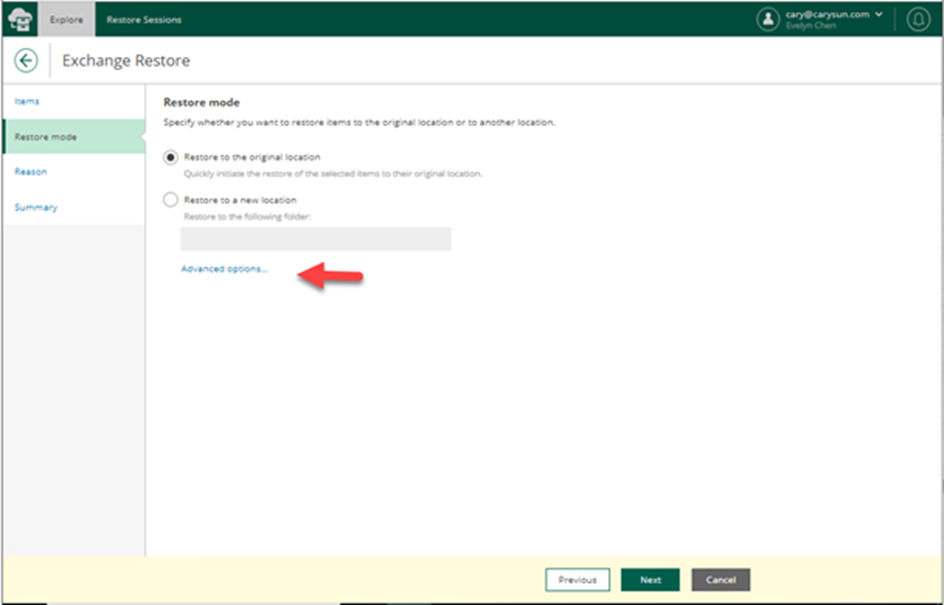Open the notifications bell icon
The height and width of the screenshot is (605, 944).
[918, 19]
